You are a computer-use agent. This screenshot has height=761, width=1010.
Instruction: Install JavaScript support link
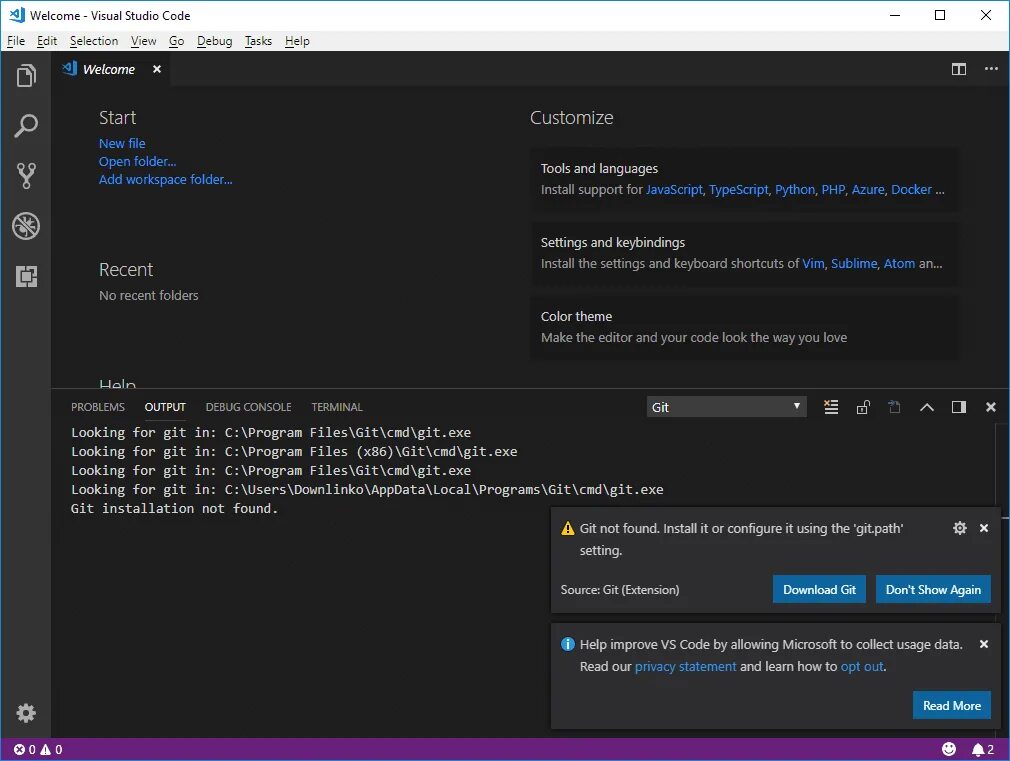(674, 189)
